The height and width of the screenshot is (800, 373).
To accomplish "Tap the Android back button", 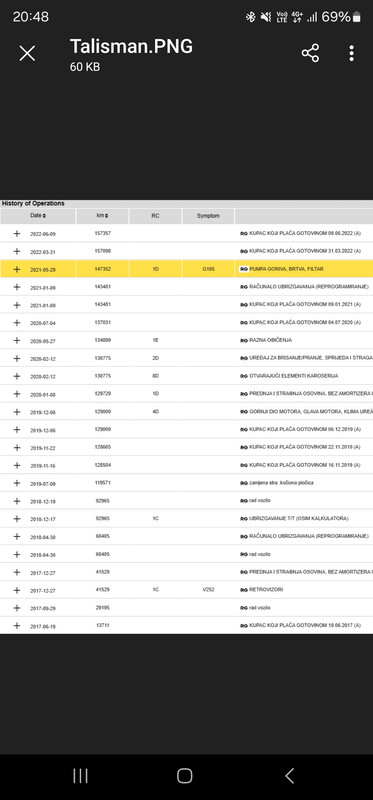I will pyautogui.click(x=289, y=776).
